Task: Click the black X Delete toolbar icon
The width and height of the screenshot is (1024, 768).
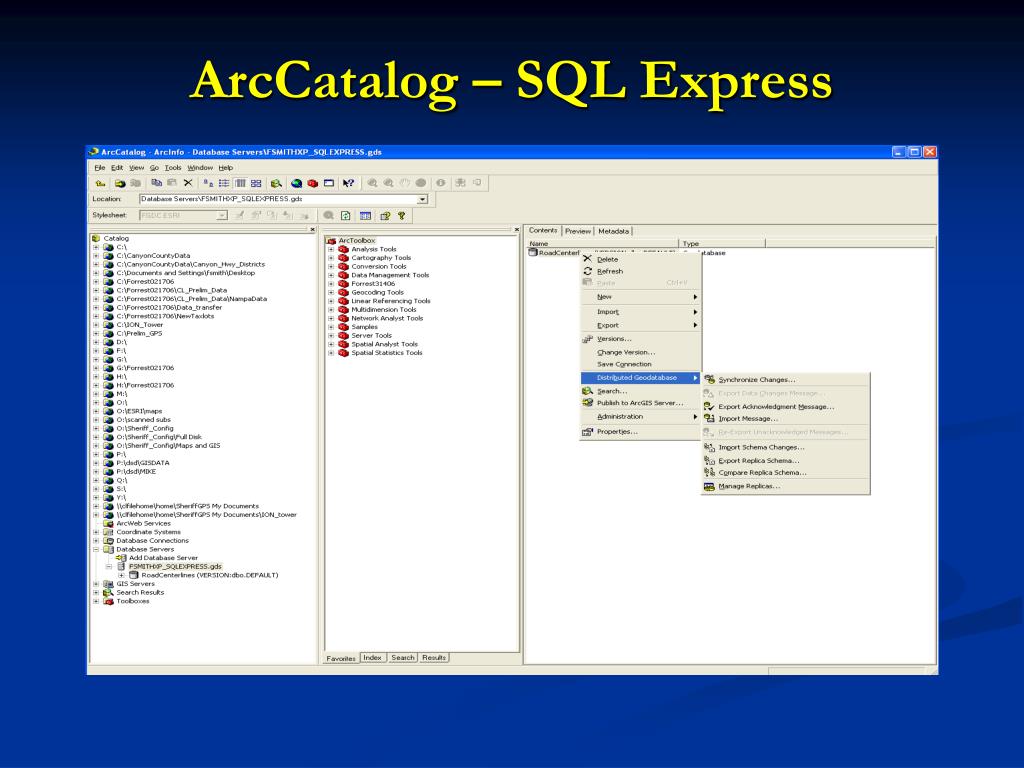Action: pos(188,184)
